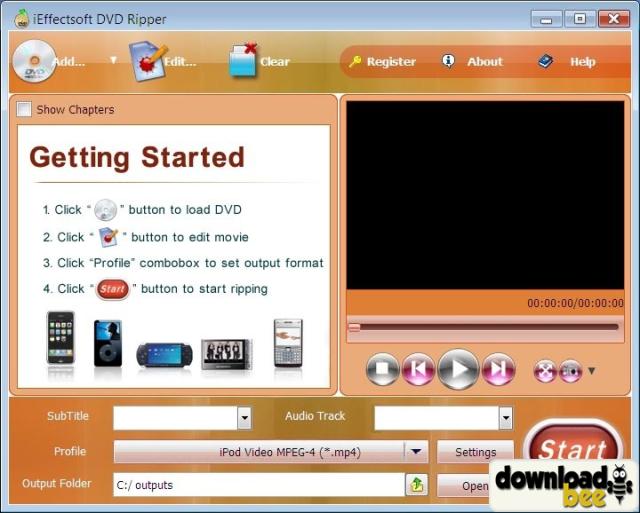Viewport: 640px width, 513px height.
Task: Select the iPod Video MPEG-4 profile box
Action: (271, 452)
